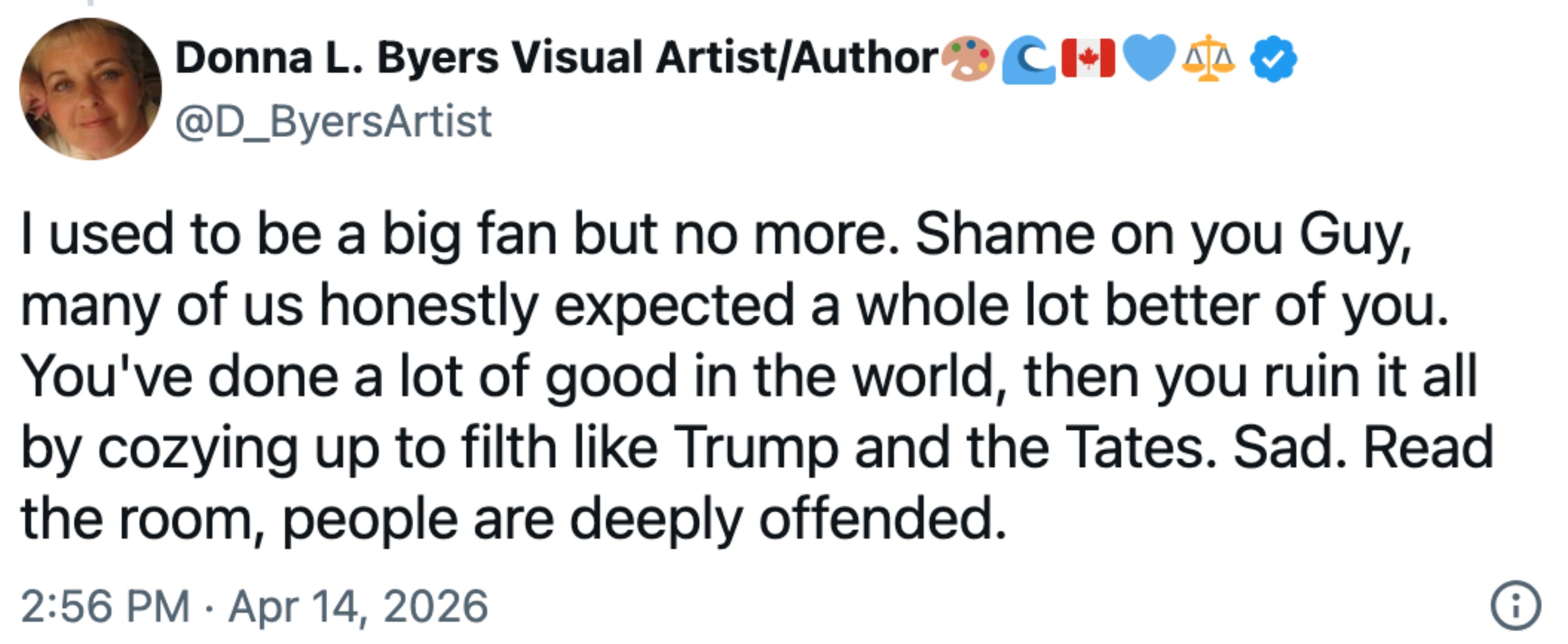Click the blue heart emoji
This screenshot has width=1568, height=644.
tap(1149, 58)
